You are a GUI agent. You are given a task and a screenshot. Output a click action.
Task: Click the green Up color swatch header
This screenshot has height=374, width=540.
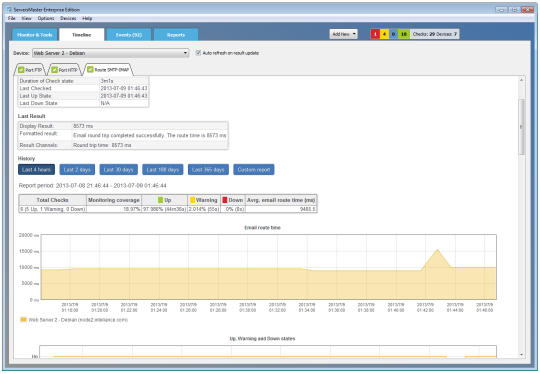160,200
